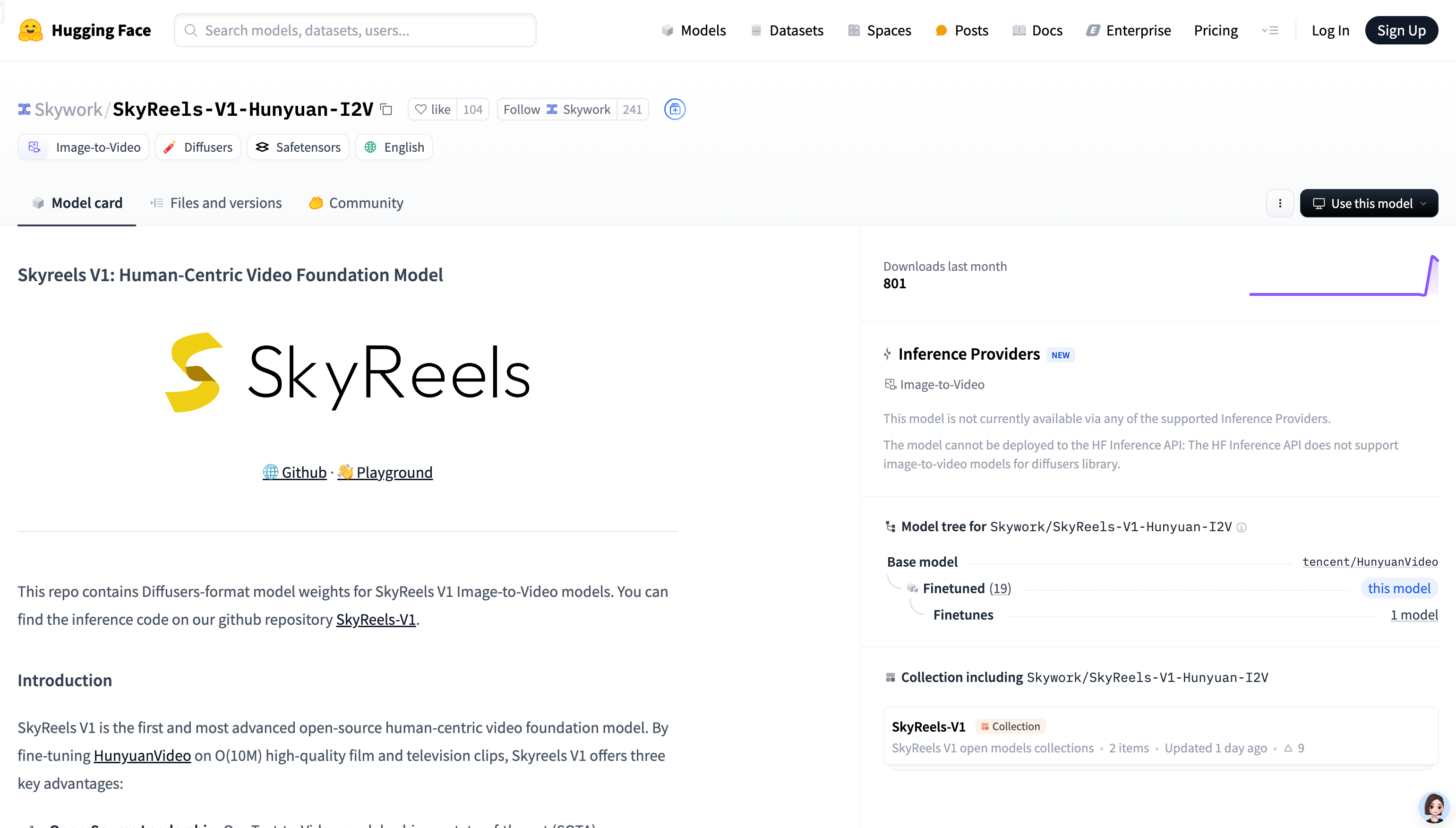
Task: Add model to a collection via blue icon
Action: coord(675,109)
